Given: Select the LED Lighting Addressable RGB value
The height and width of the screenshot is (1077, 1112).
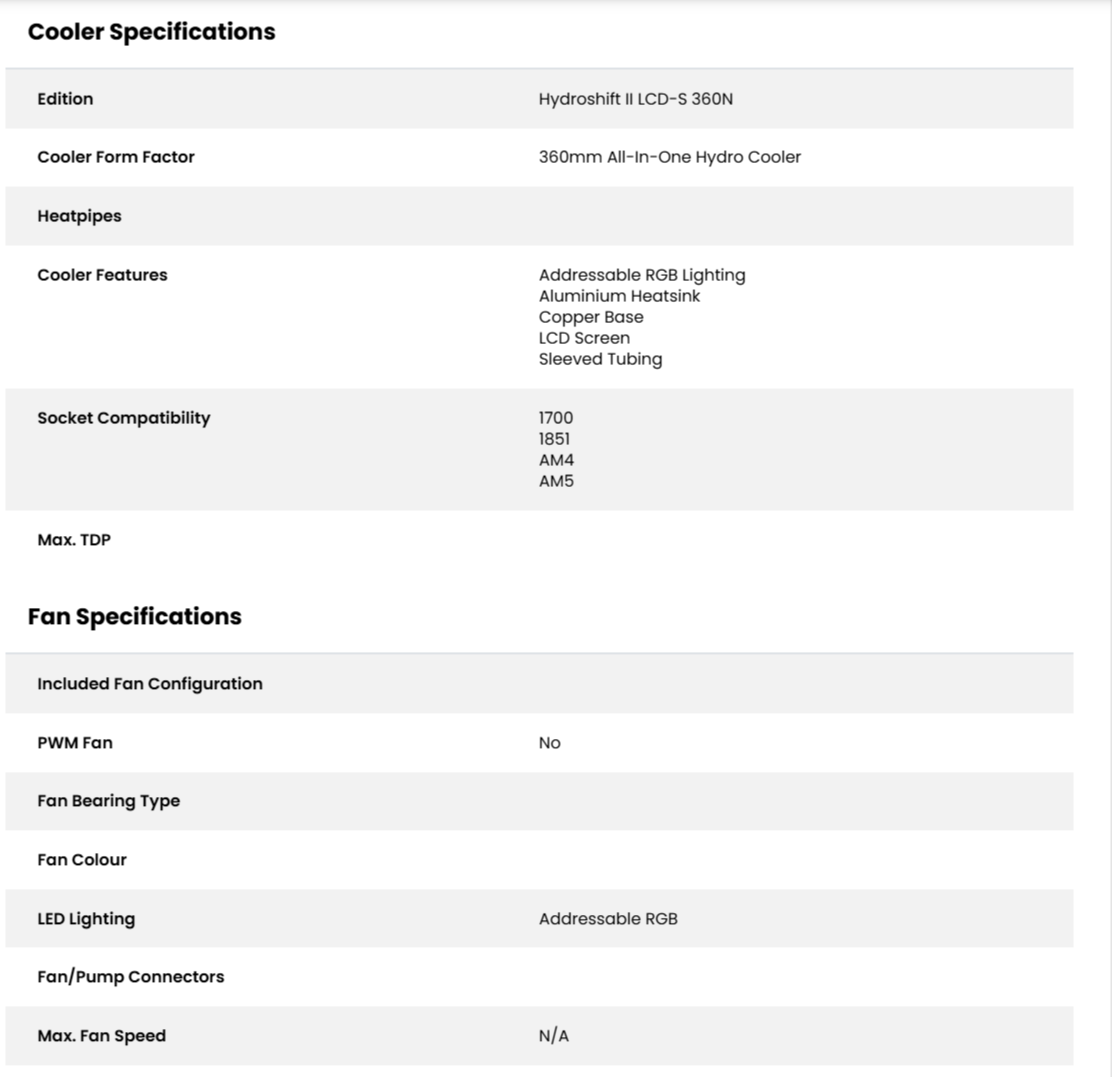Looking at the screenshot, I should tap(608, 918).
